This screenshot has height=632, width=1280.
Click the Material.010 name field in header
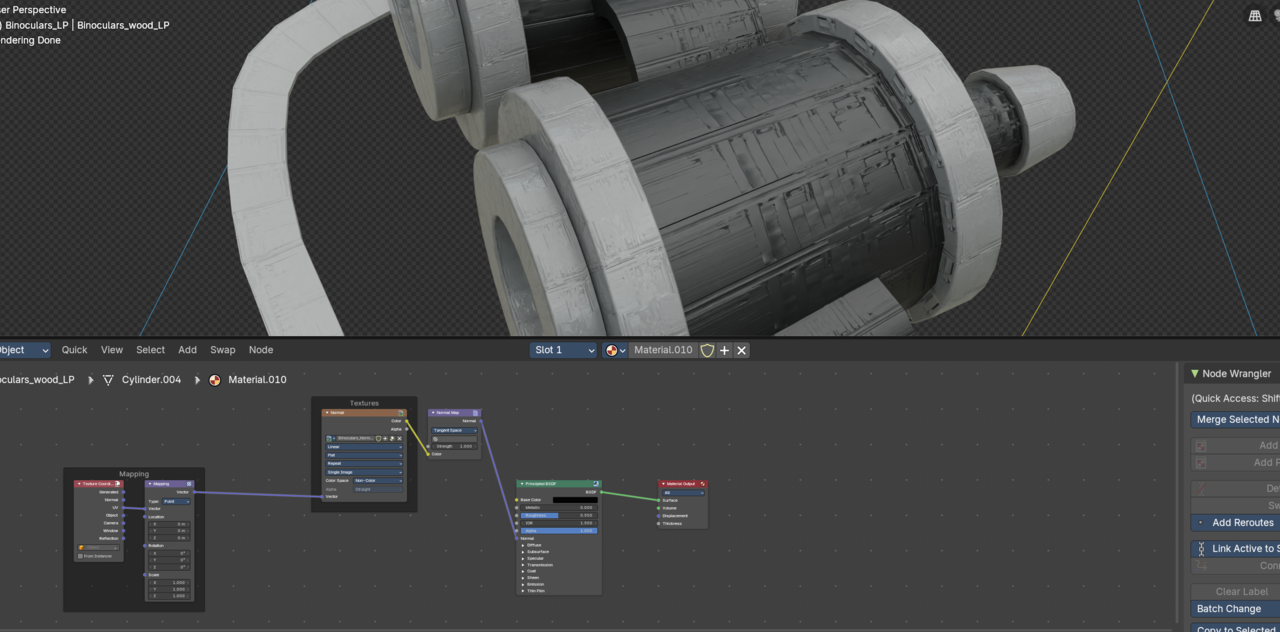(663, 350)
